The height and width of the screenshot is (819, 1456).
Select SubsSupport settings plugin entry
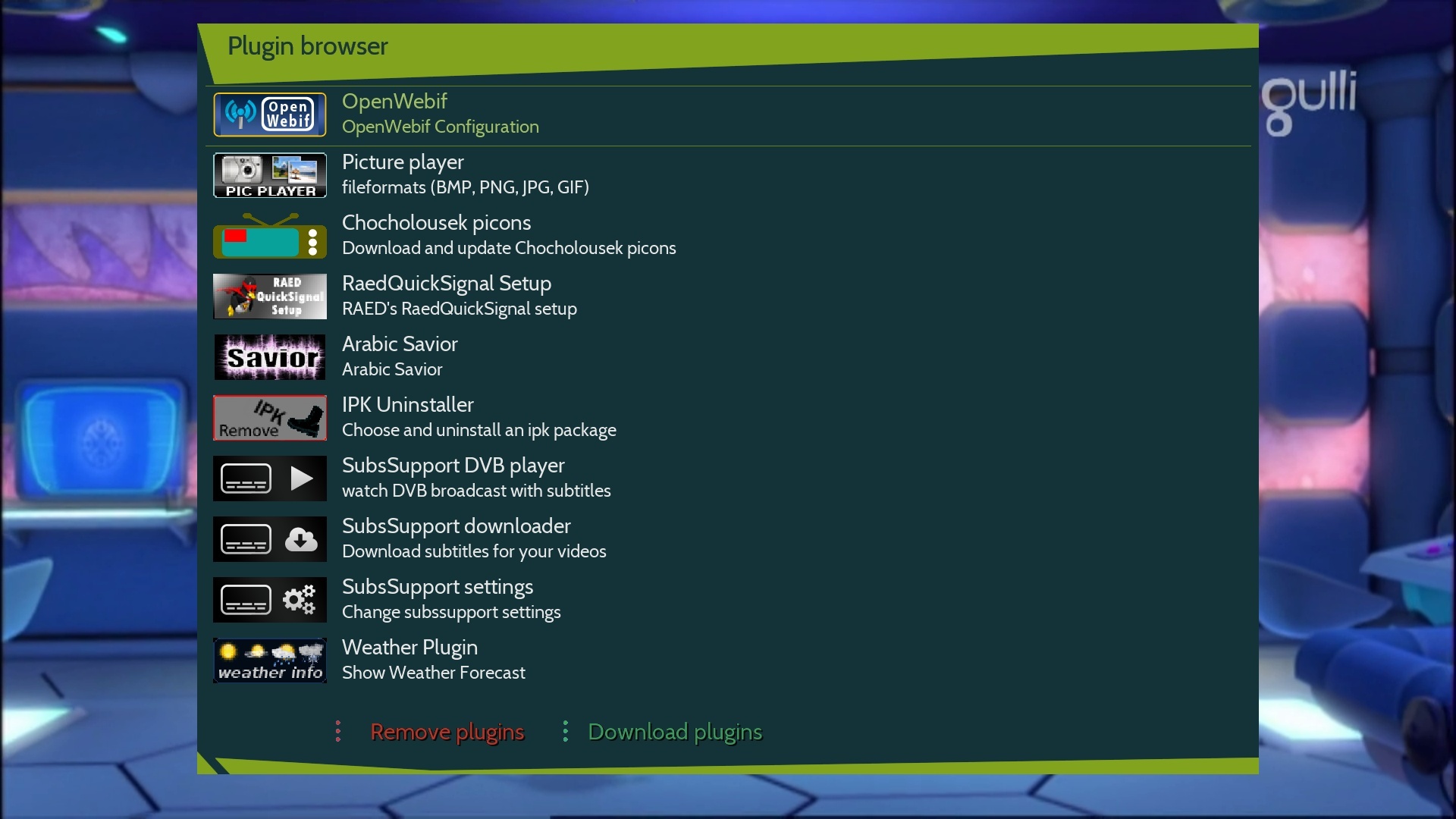coord(728,599)
